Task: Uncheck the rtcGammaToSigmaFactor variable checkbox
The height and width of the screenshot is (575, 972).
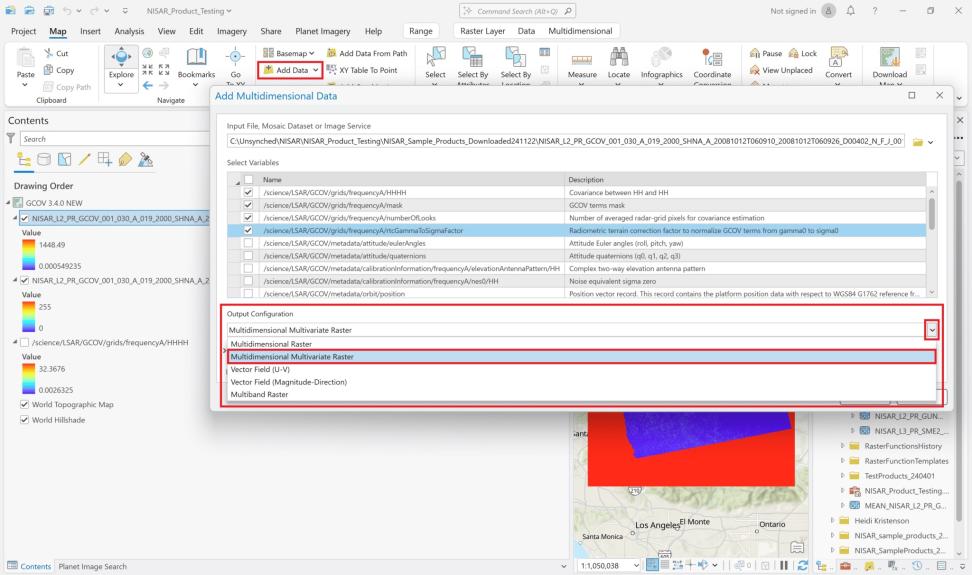Action: [248, 230]
